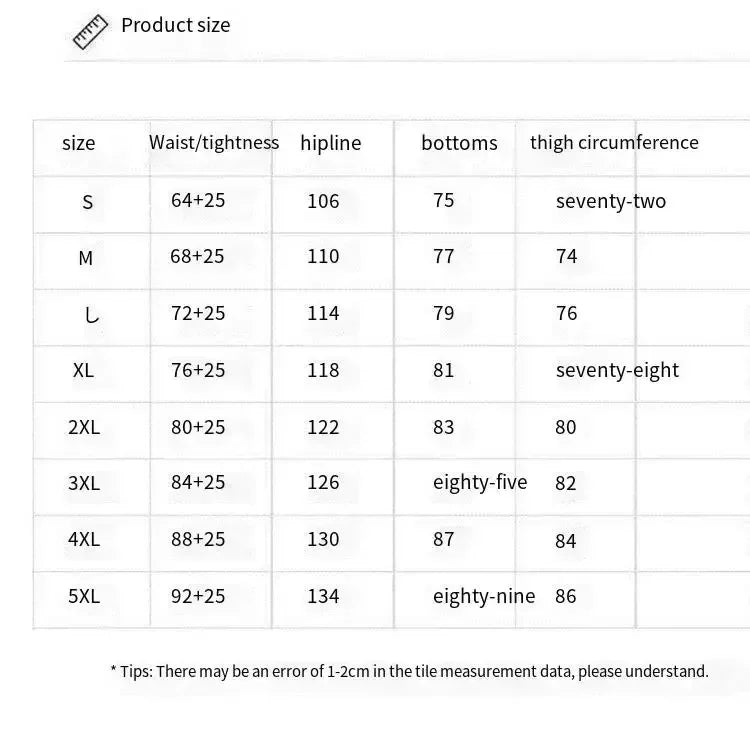
Task: Click the tips note about measurement error
Action: (409, 672)
